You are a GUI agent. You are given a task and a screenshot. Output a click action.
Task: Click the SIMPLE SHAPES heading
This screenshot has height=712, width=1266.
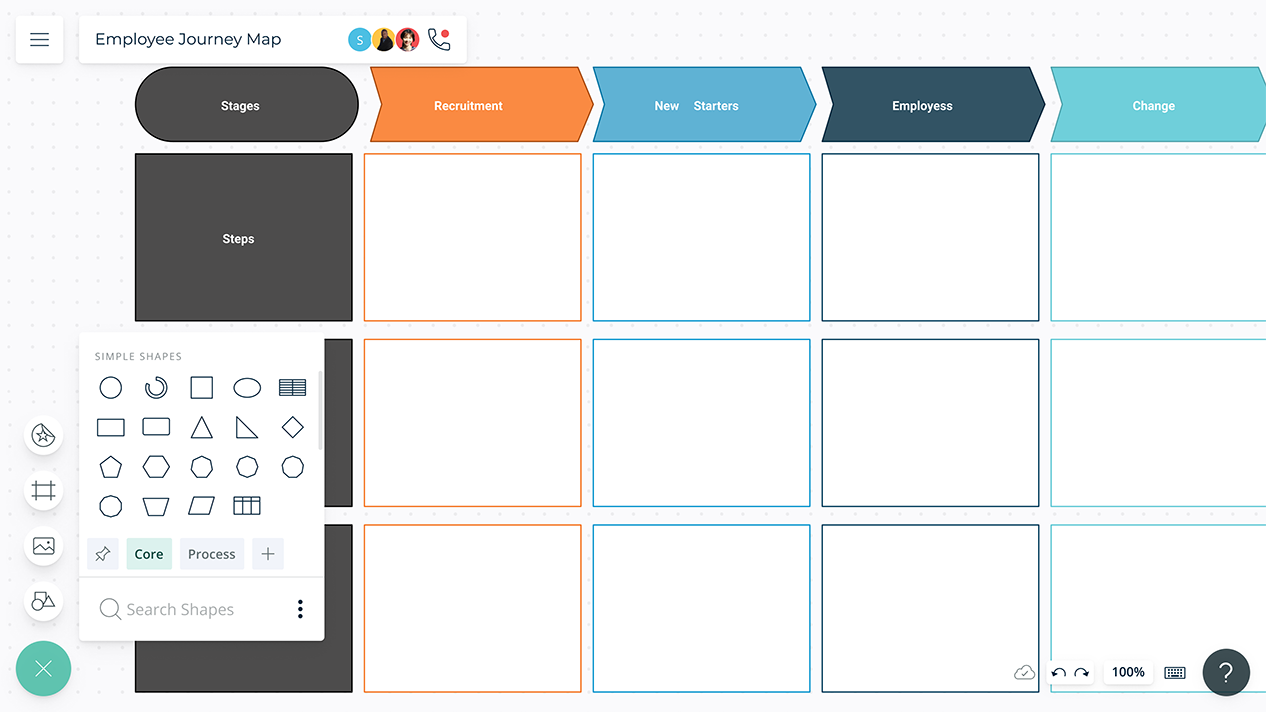coord(138,356)
